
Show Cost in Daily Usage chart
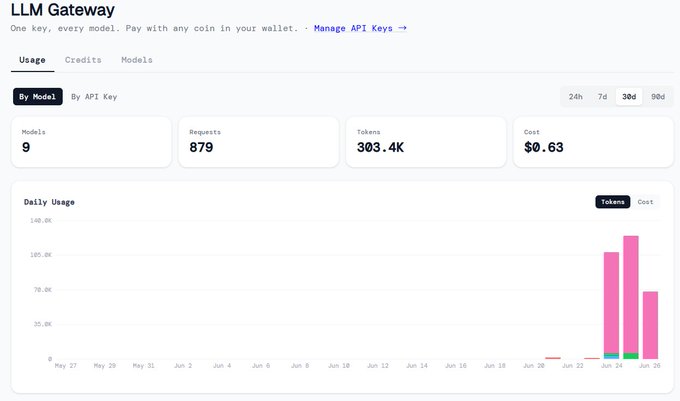(645, 202)
